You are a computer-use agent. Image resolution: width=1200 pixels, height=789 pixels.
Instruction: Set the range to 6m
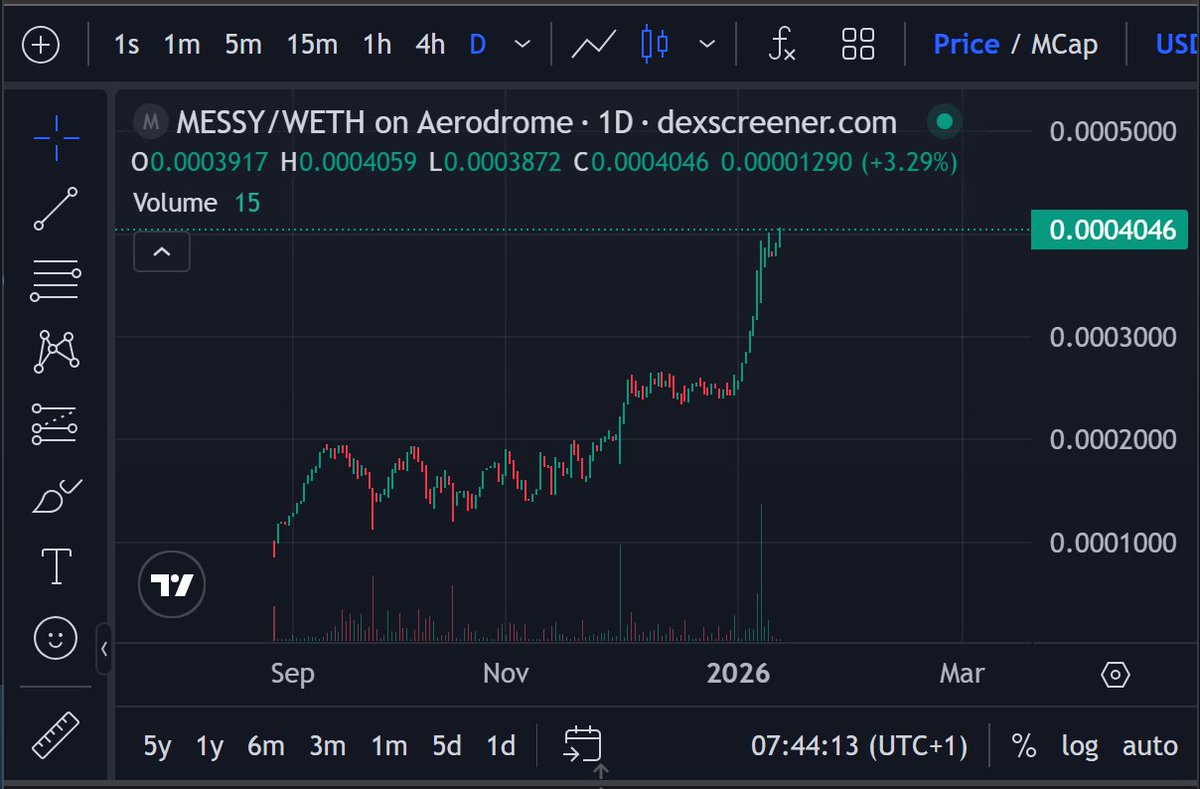tap(265, 746)
